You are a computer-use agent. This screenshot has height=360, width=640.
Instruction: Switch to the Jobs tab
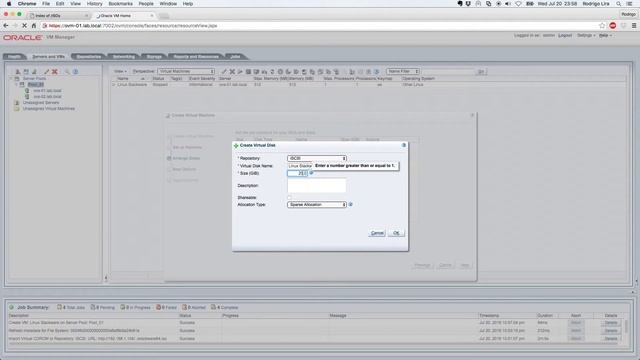tap(236, 56)
